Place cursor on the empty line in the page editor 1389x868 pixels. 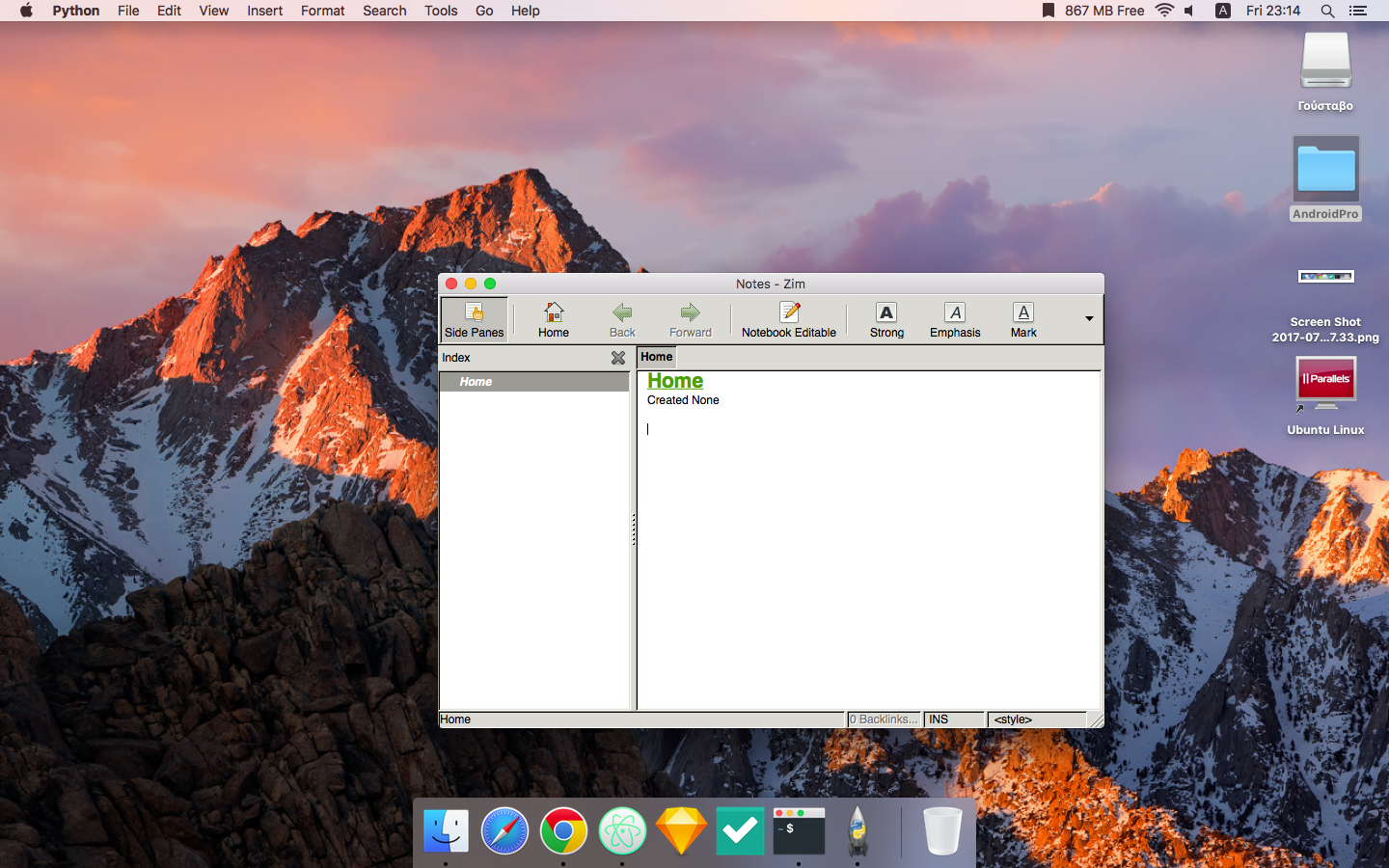tap(868, 429)
